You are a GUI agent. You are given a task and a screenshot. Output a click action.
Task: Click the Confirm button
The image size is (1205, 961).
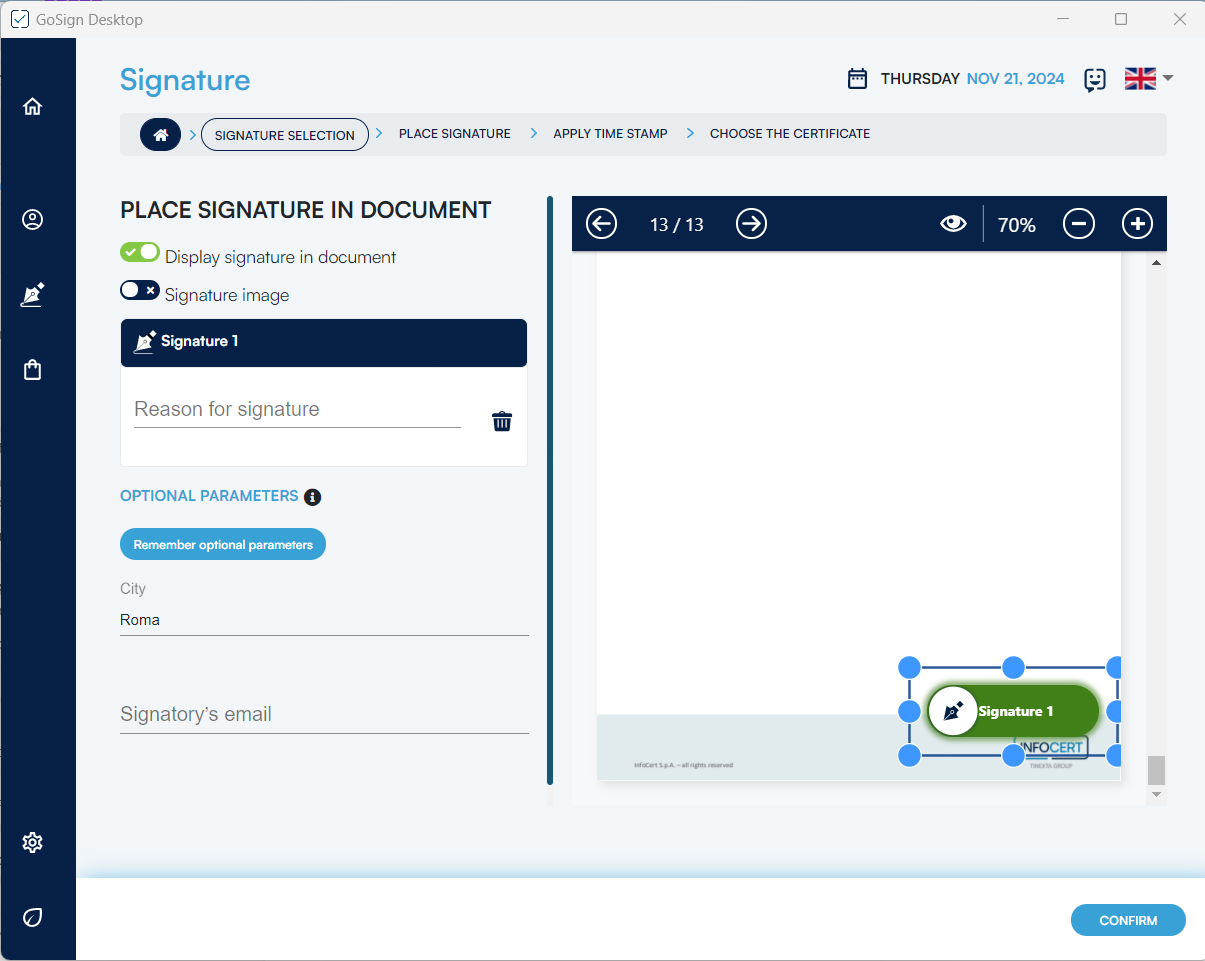[1127, 920]
